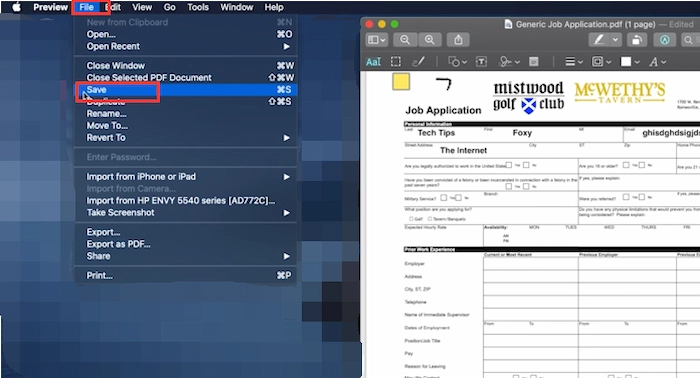Expand the highlight color dropdown arrow
Viewport: 700px width, 378px height.
(x=615, y=40)
